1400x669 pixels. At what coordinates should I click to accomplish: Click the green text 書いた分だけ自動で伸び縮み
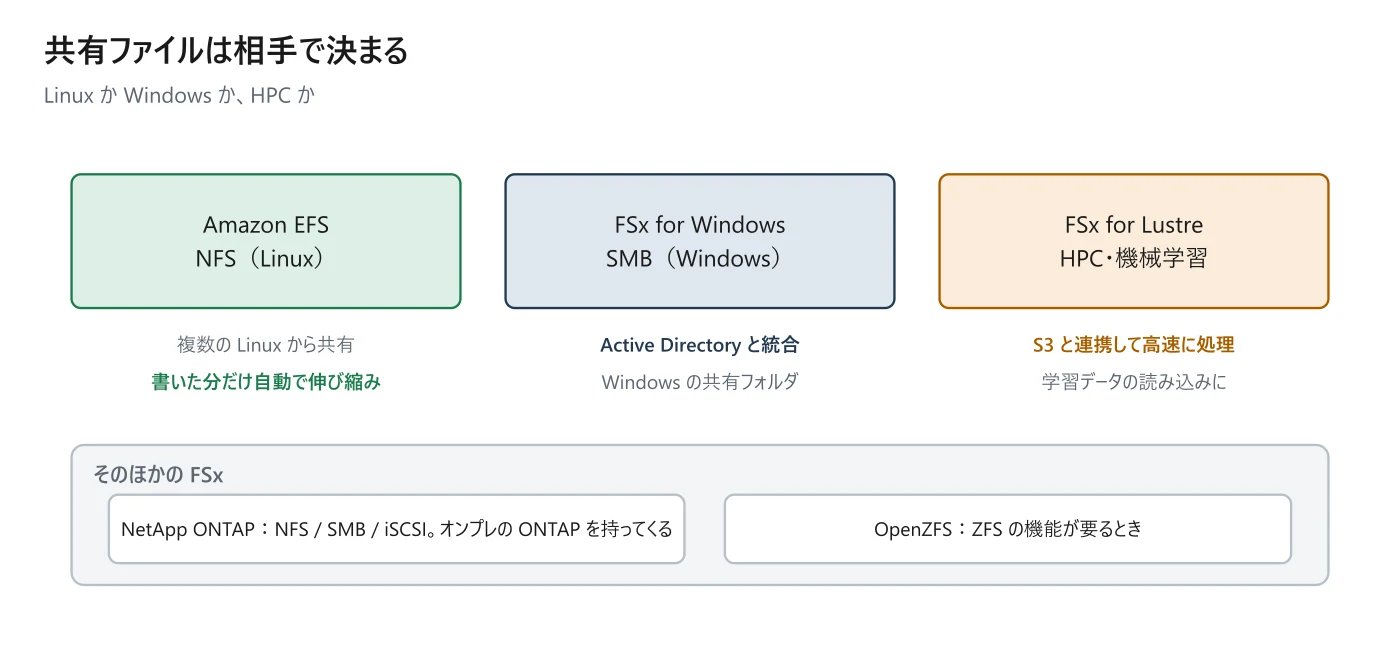pos(266,382)
